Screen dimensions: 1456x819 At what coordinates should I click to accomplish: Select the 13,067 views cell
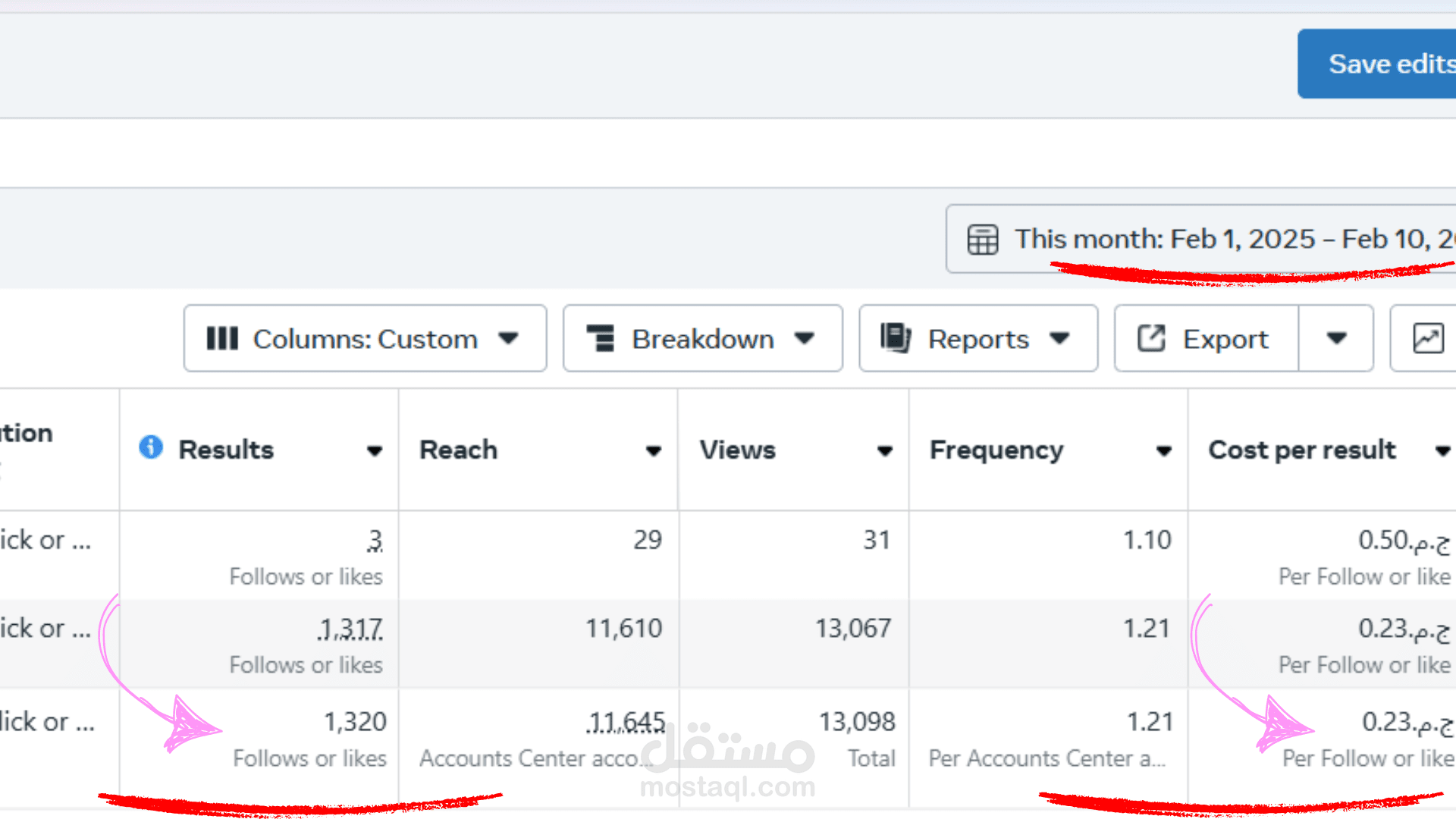click(853, 629)
